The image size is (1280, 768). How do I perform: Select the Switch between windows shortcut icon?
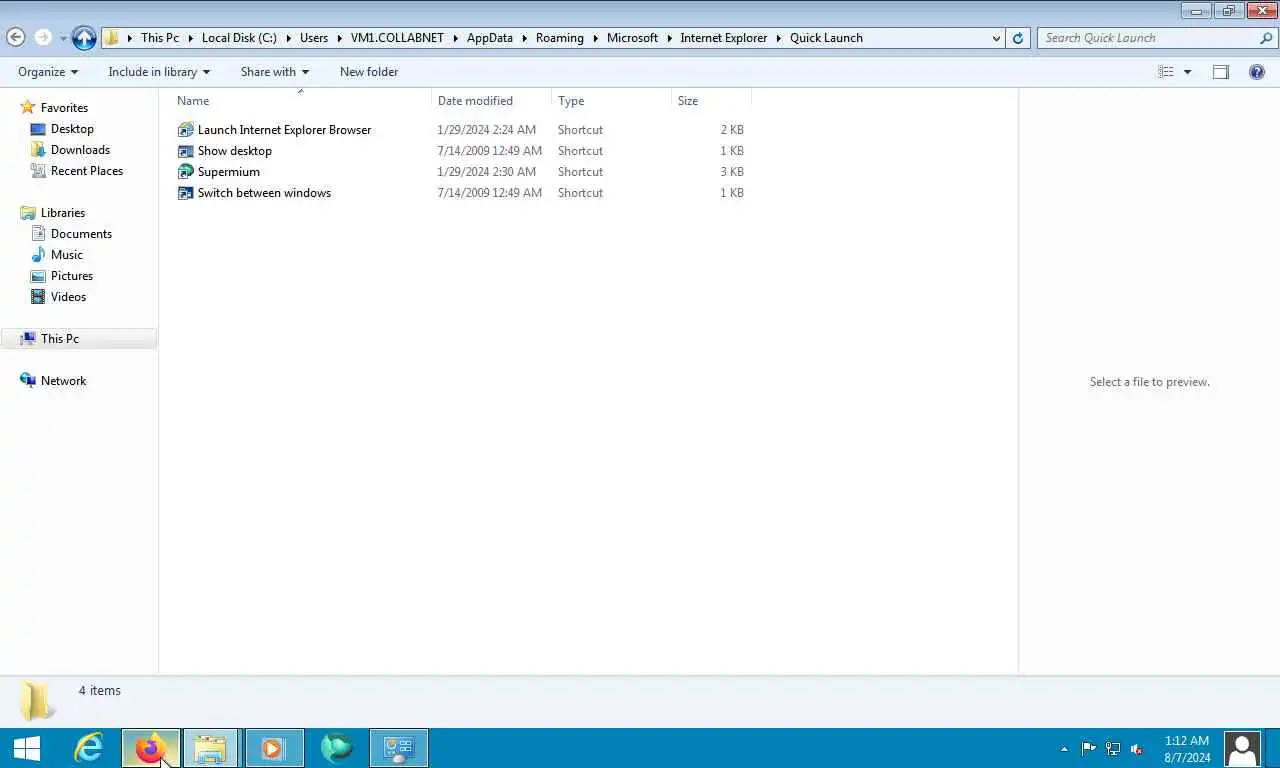[x=185, y=193]
